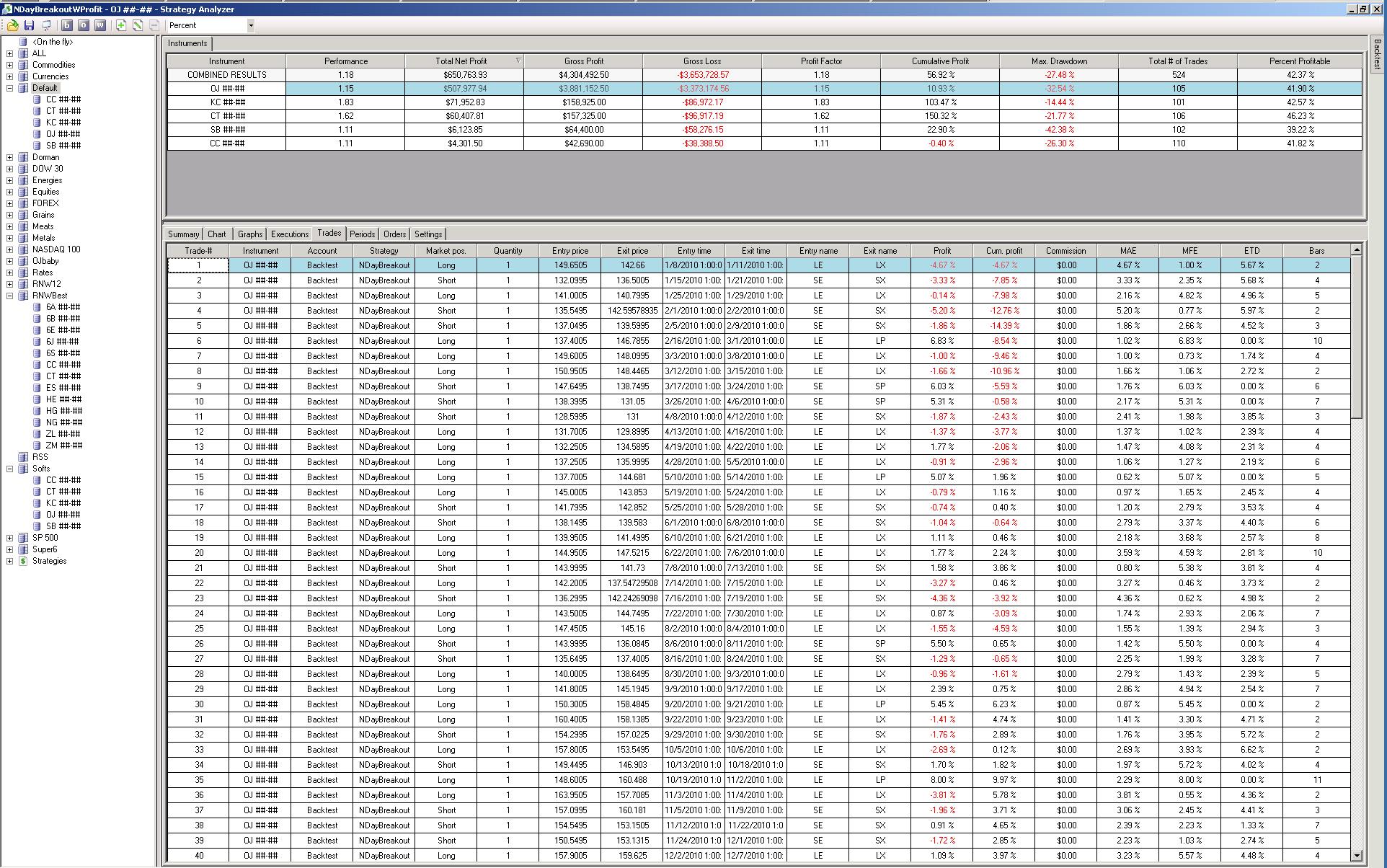The height and width of the screenshot is (868, 1387).
Task: Collapse the Softs instrument list
Action: tap(9, 469)
